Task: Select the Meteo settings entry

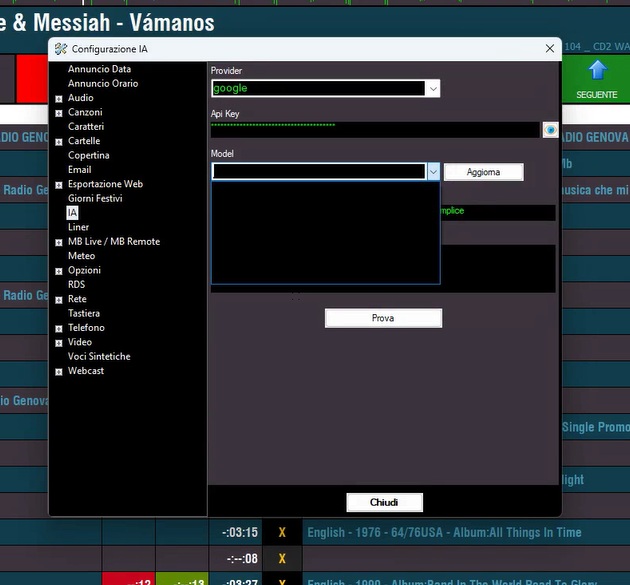Action: pyautogui.click(x=82, y=256)
